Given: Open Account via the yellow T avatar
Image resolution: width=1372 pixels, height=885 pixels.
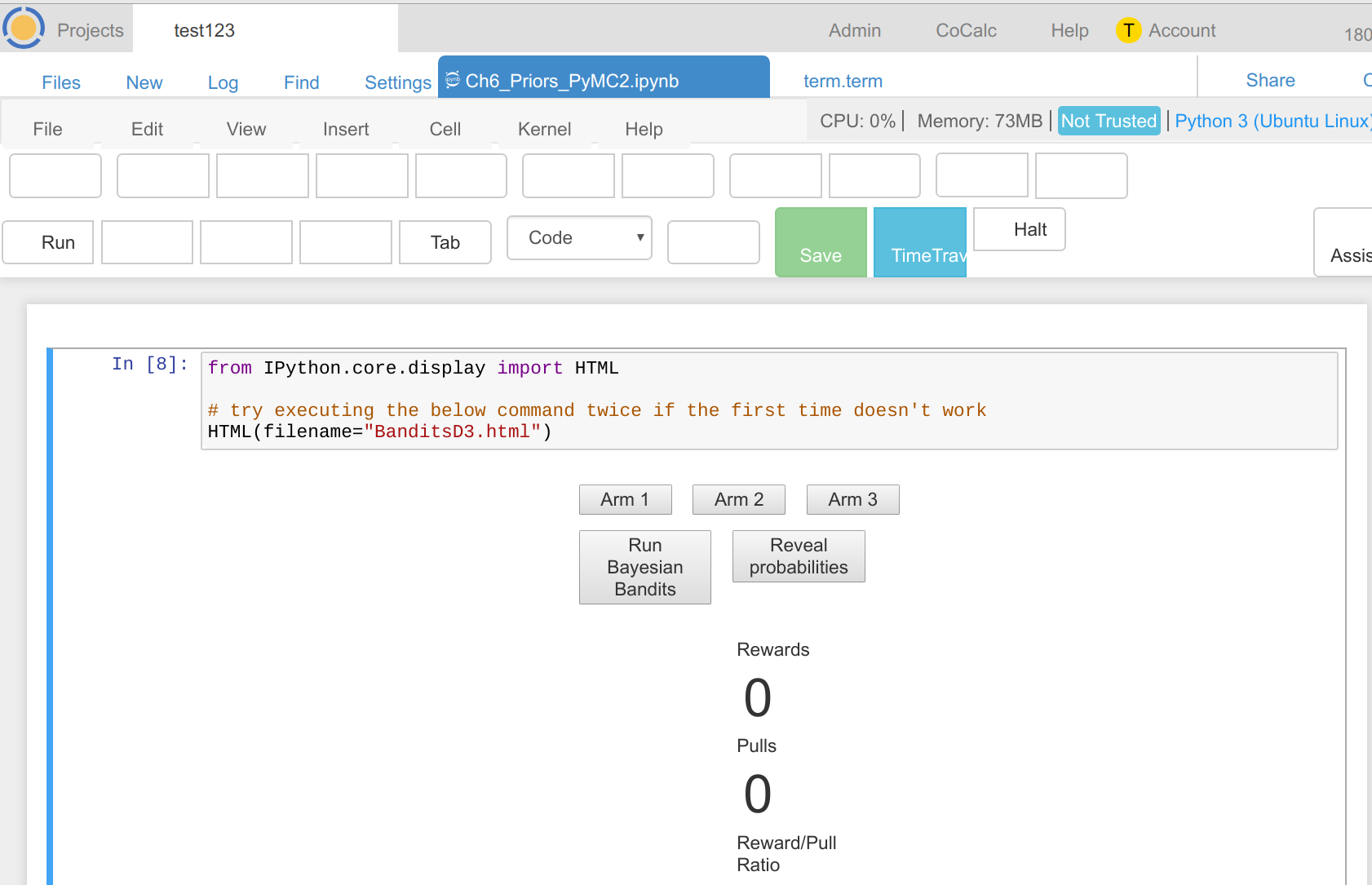Looking at the screenshot, I should point(1129,30).
